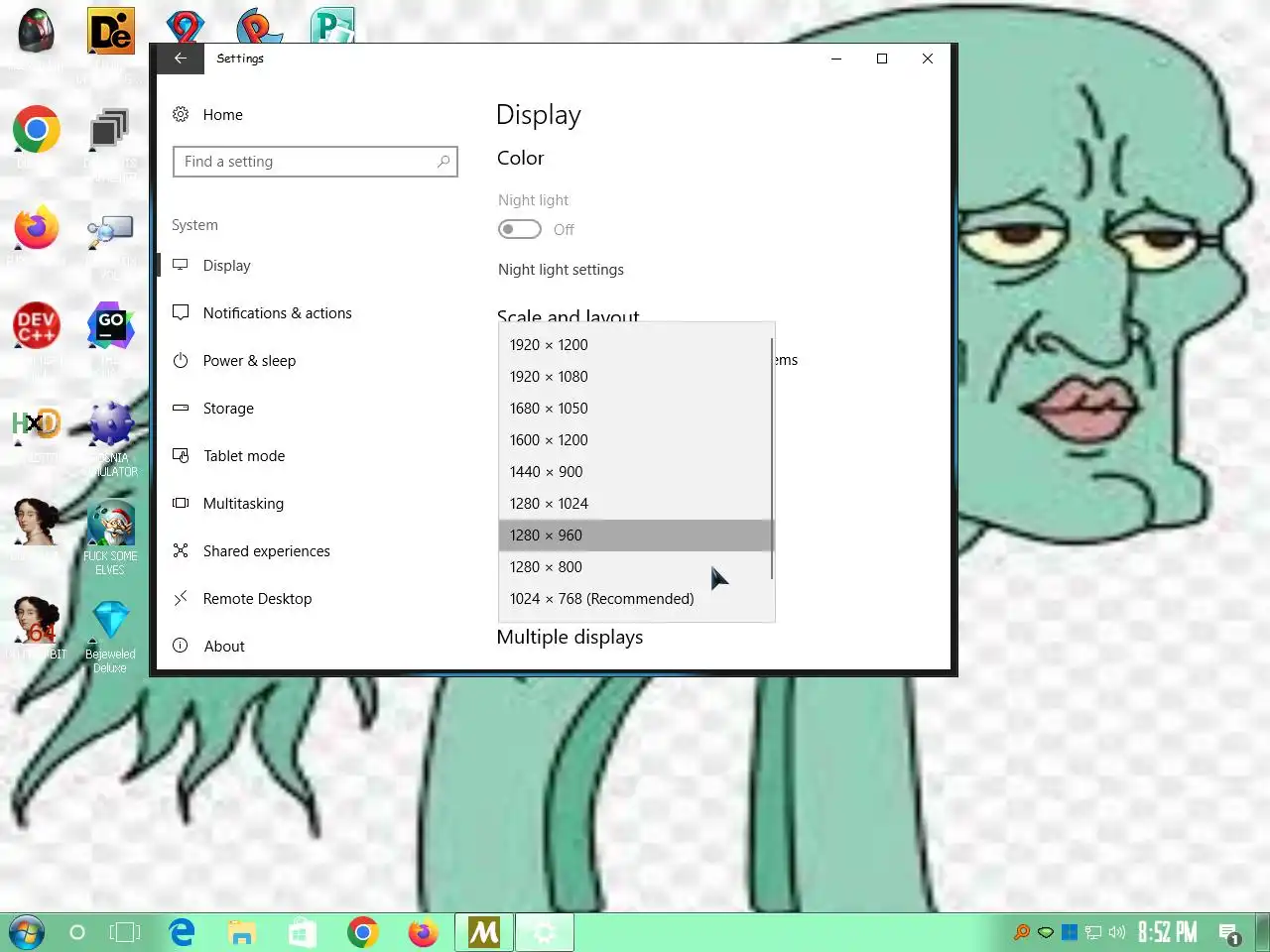1270x952 pixels.
Task: Choose 1920 × 1080 resolution
Action: click(635, 377)
